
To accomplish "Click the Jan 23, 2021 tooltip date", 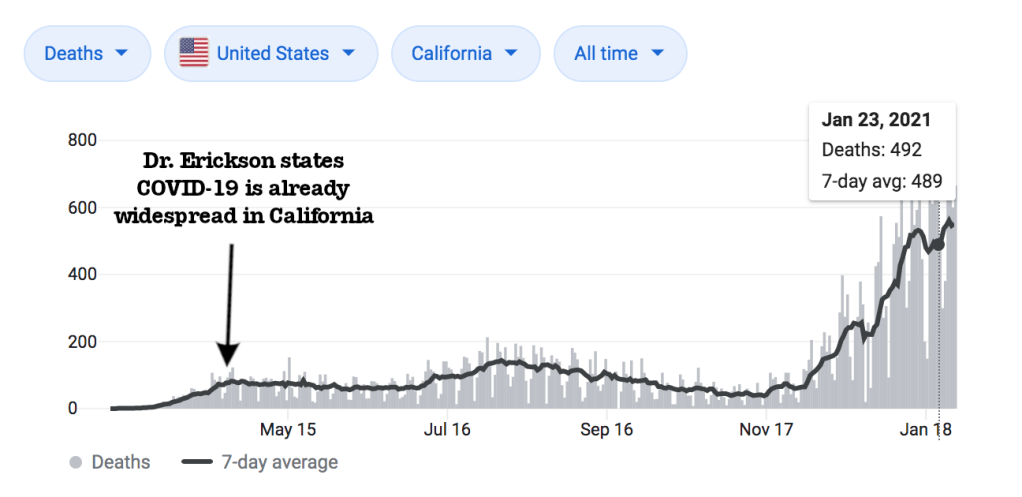I will tap(876, 120).
